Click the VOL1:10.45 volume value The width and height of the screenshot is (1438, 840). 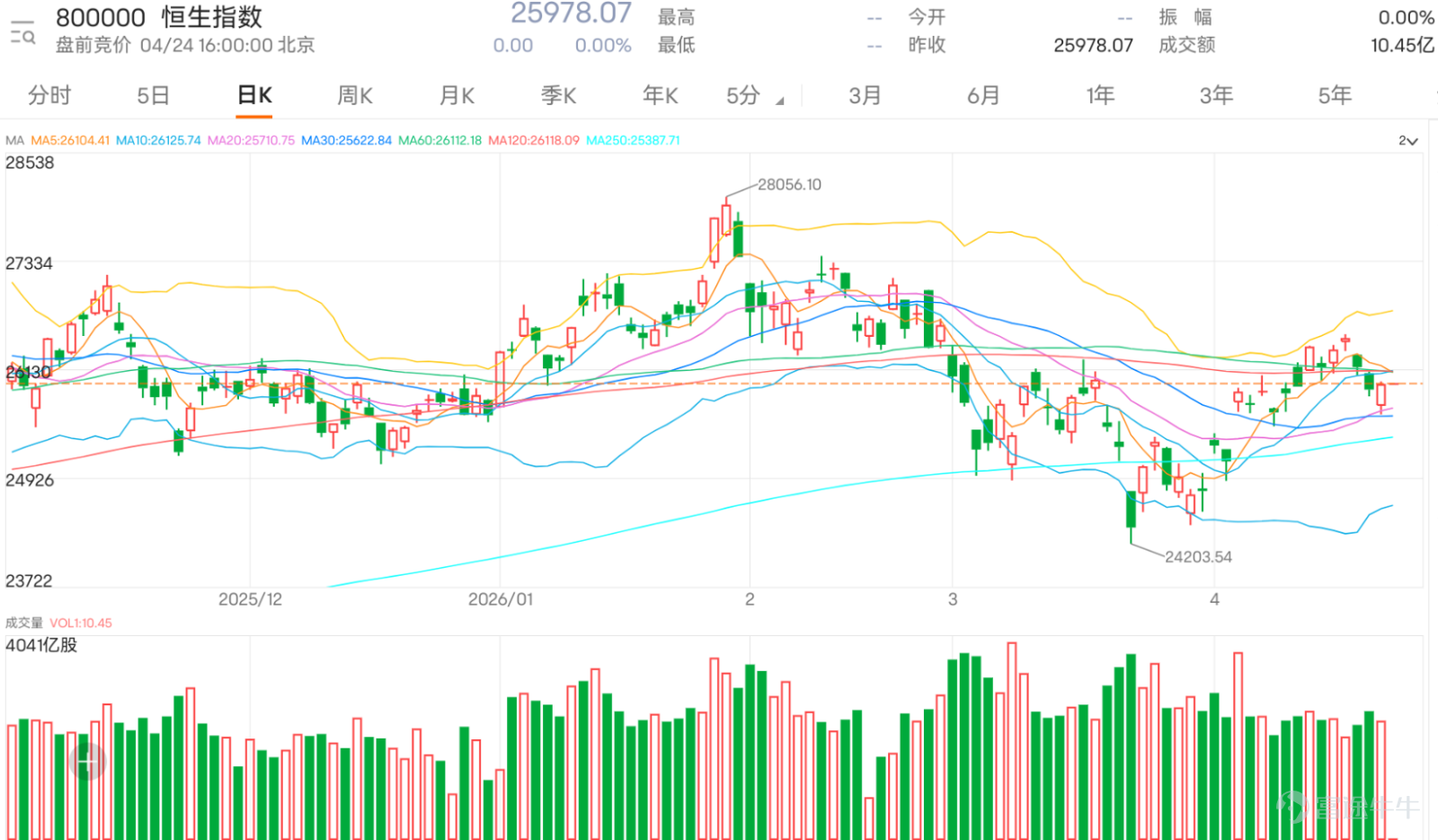point(81,623)
